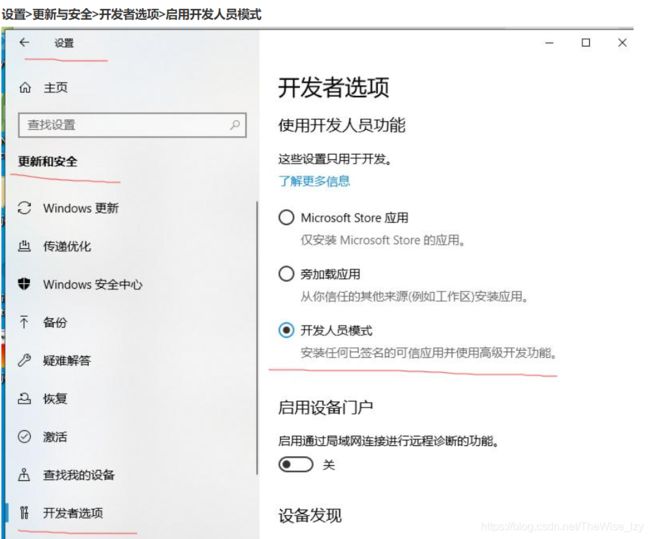This screenshot has height=539, width=650.
Task: Click the 设备发现 heading
Action: pyautogui.click(x=310, y=515)
